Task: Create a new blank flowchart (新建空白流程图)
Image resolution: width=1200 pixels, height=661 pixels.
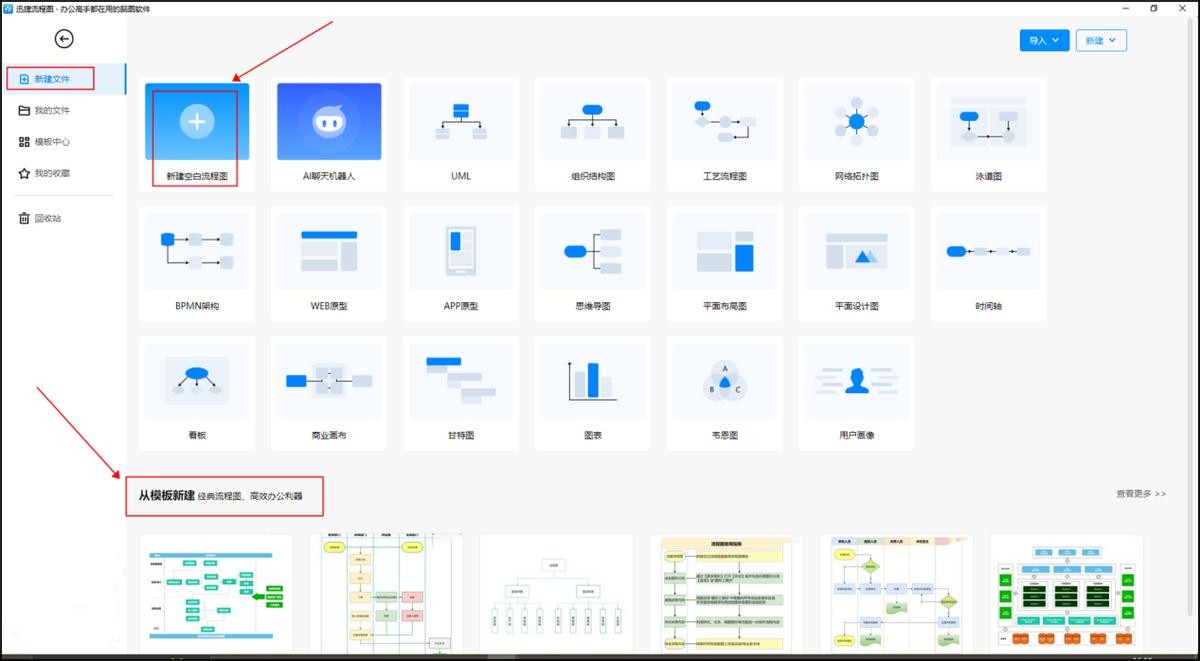Action: tap(197, 122)
